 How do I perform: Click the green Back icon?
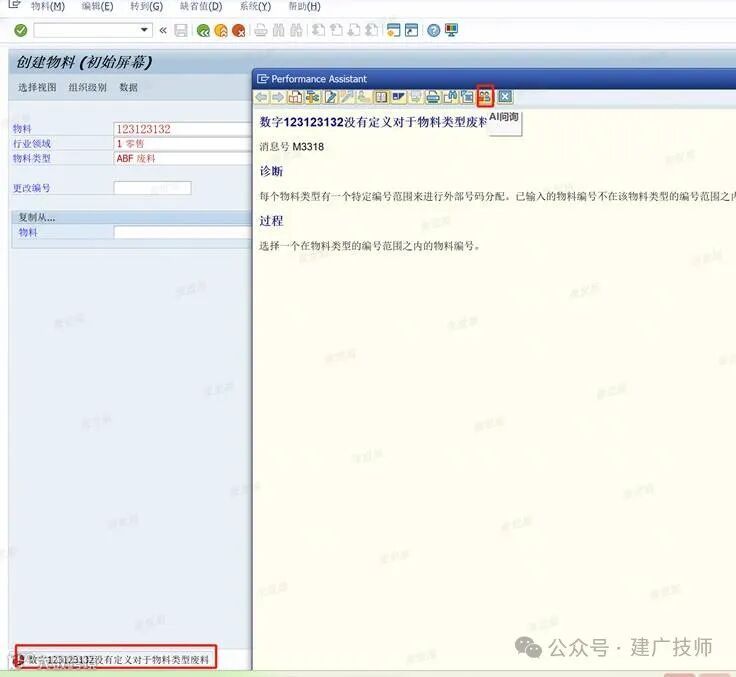pyautogui.click(x=203, y=31)
